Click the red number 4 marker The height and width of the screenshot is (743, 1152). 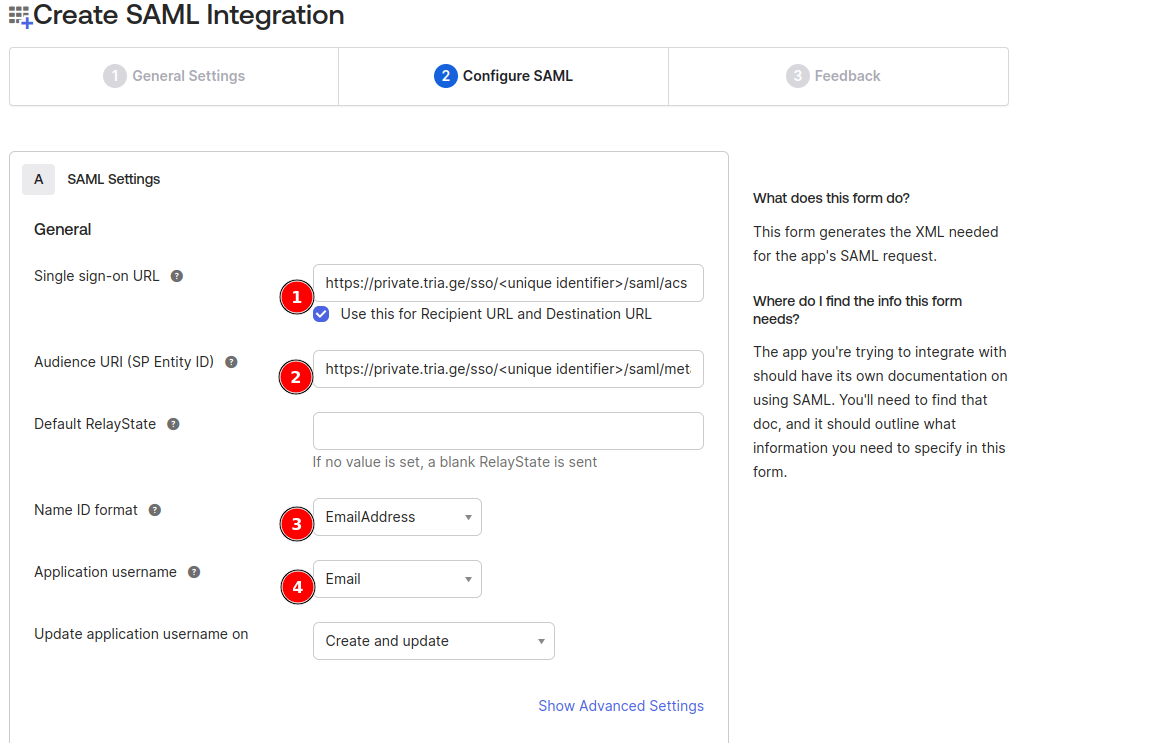296,587
